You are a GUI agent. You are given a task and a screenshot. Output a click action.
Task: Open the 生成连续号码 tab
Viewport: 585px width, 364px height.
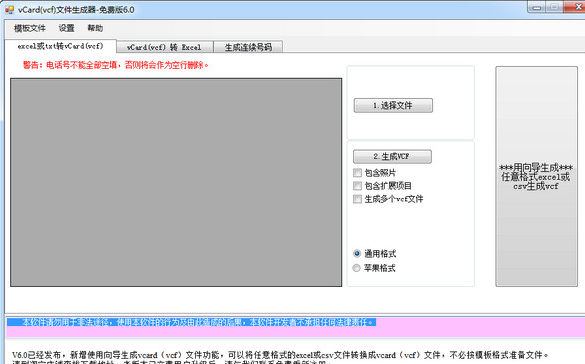[248, 47]
